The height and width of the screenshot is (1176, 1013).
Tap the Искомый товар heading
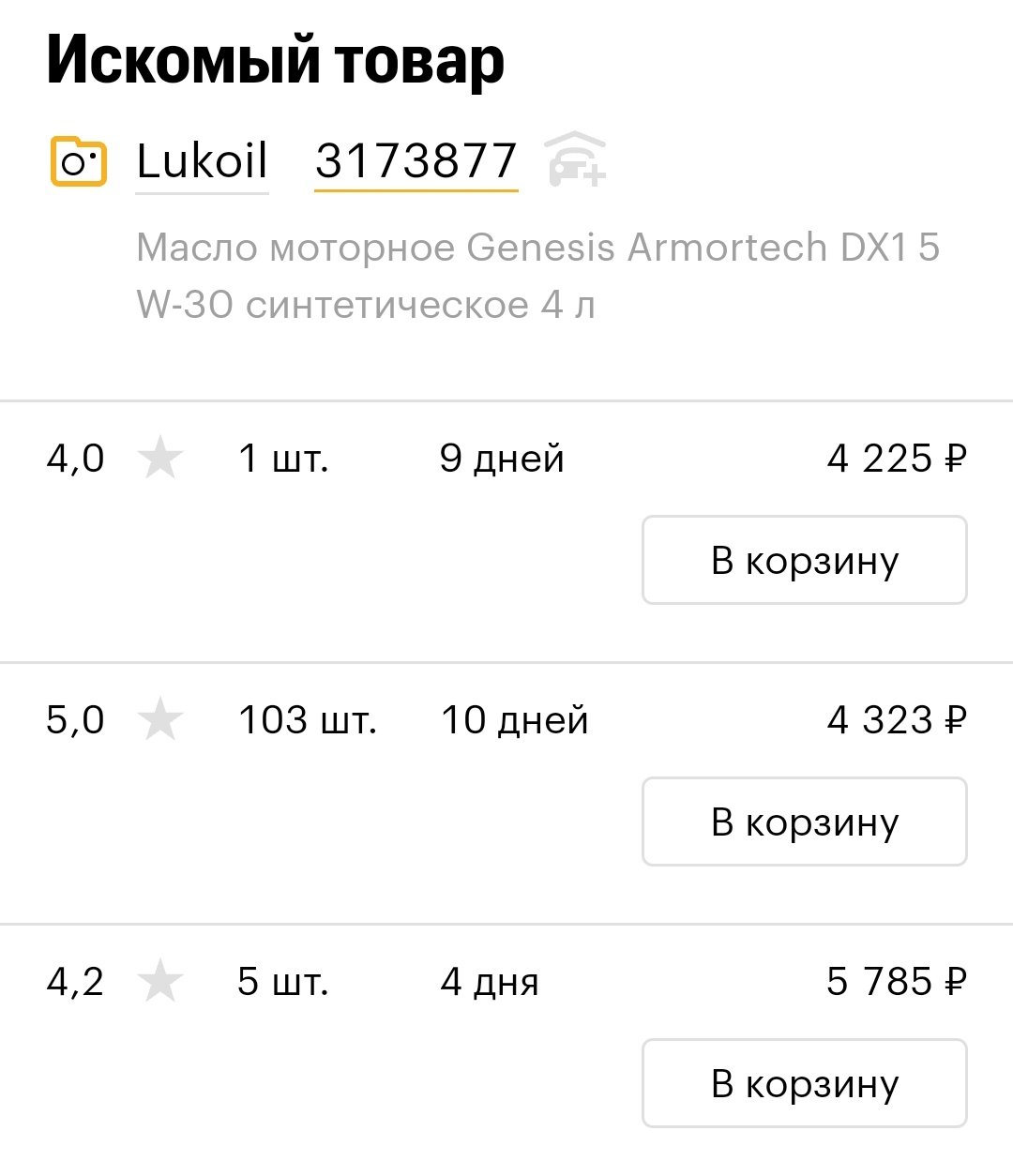click(x=276, y=60)
